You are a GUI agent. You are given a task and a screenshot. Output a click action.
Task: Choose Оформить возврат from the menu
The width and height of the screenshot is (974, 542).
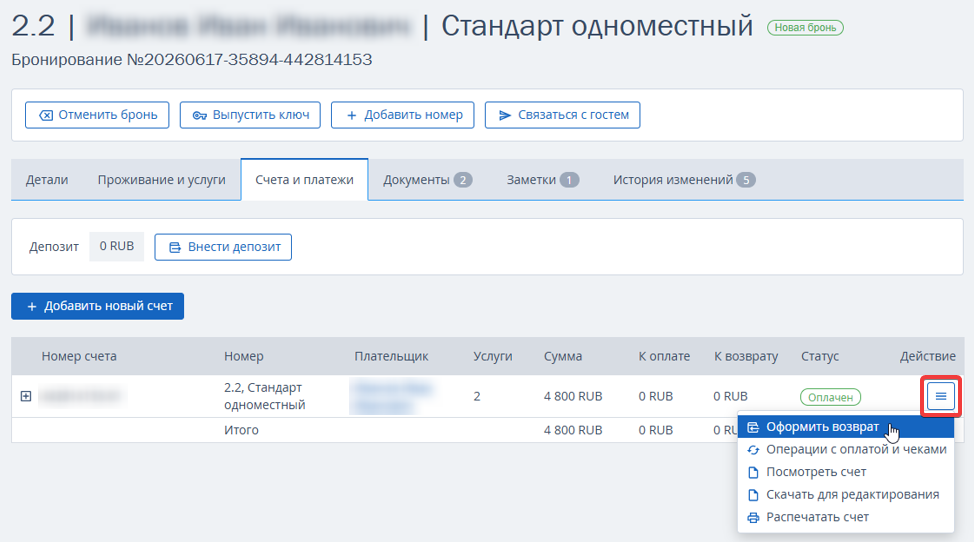[x=845, y=427]
